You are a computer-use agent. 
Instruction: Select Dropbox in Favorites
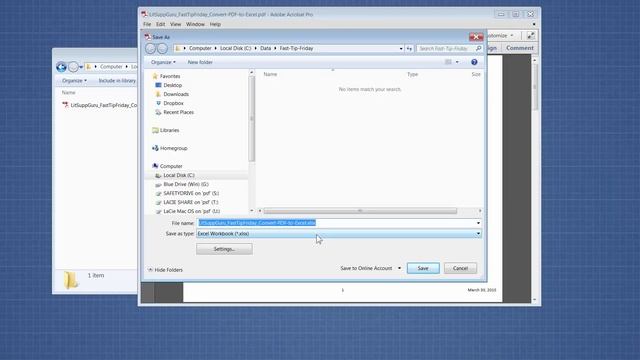173,103
